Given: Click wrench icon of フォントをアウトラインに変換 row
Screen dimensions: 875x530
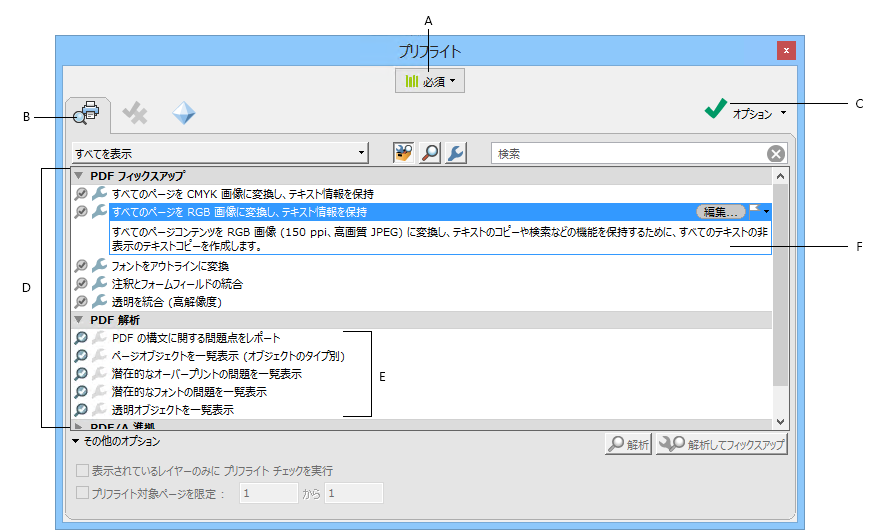Looking at the screenshot, I should pyautogui.click(x=99, y=265).
